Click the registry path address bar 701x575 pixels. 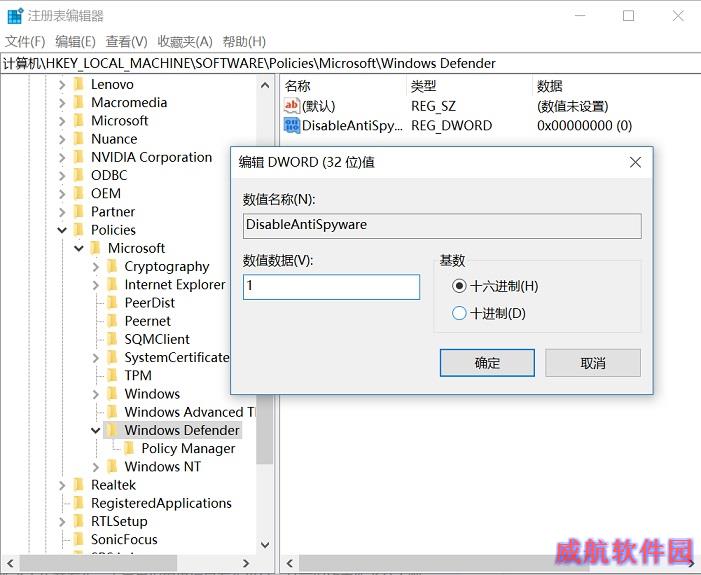(350, 63)
